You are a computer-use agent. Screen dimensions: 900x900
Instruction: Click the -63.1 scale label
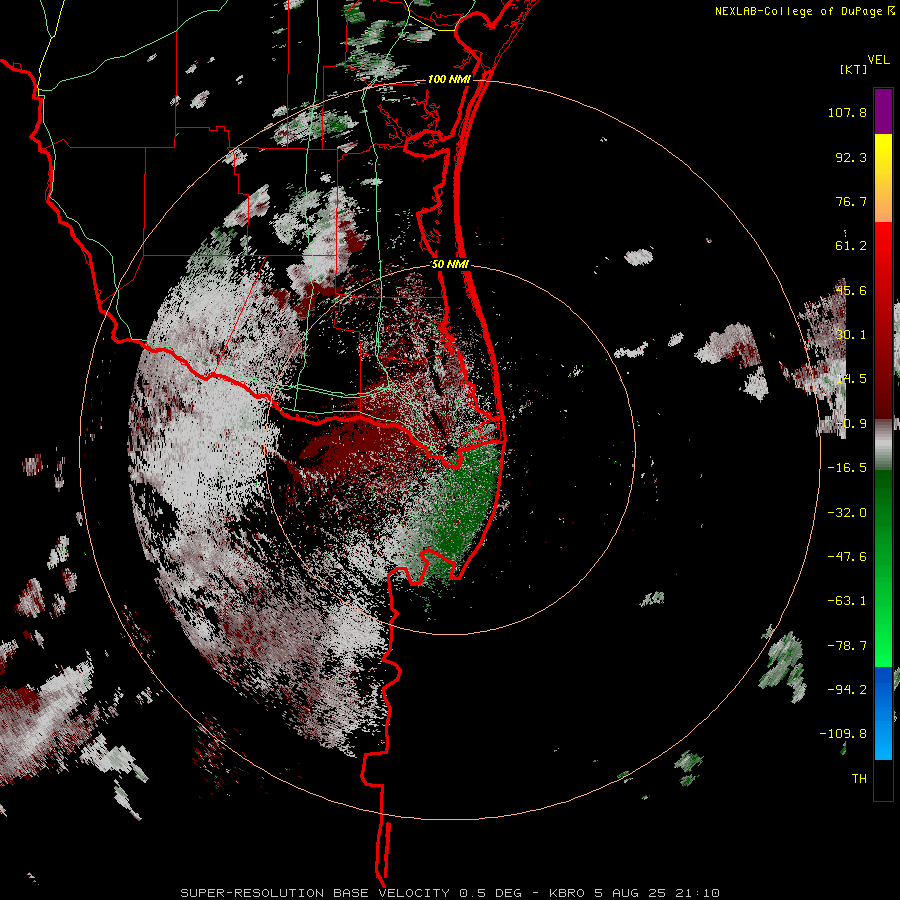point(847,601)
